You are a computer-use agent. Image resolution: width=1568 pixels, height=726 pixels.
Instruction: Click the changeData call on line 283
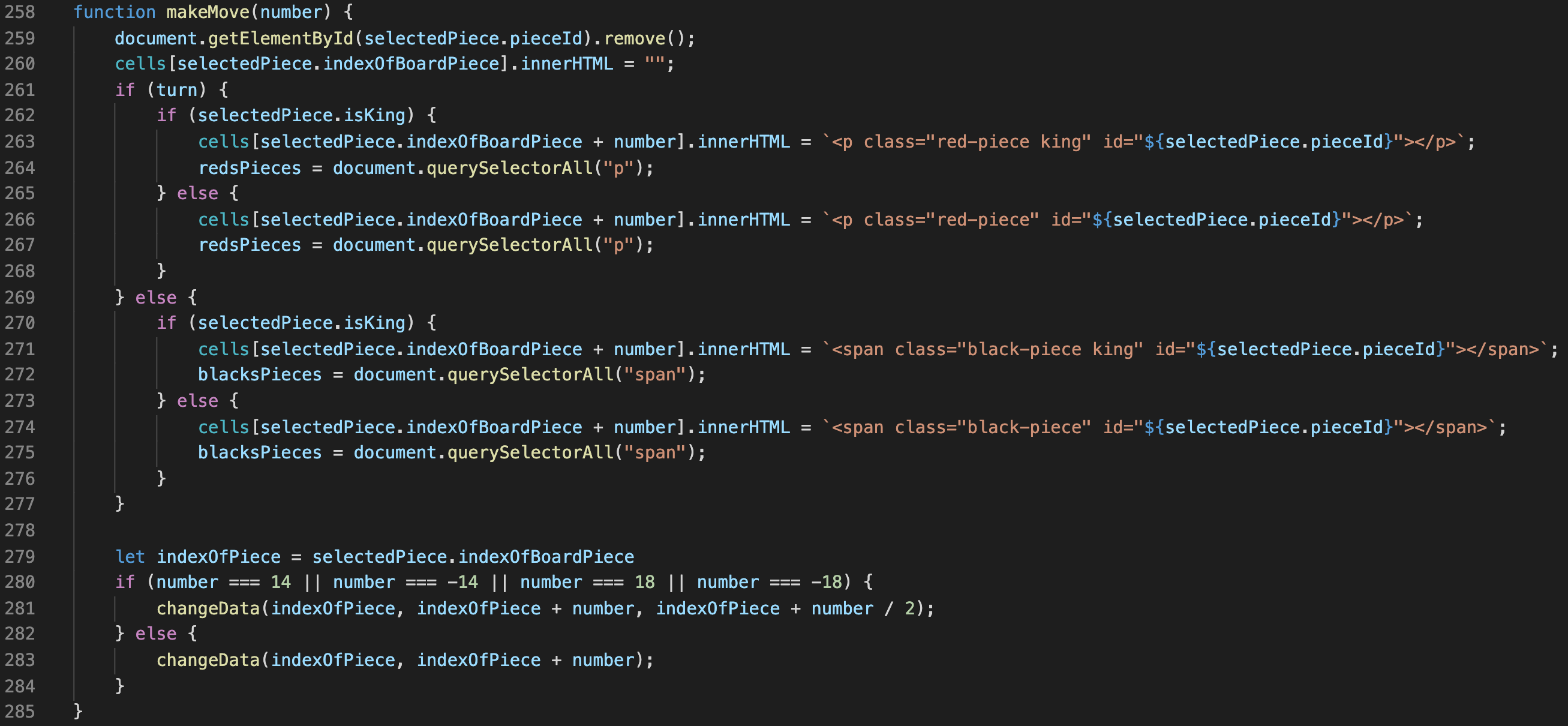[208, 660]
